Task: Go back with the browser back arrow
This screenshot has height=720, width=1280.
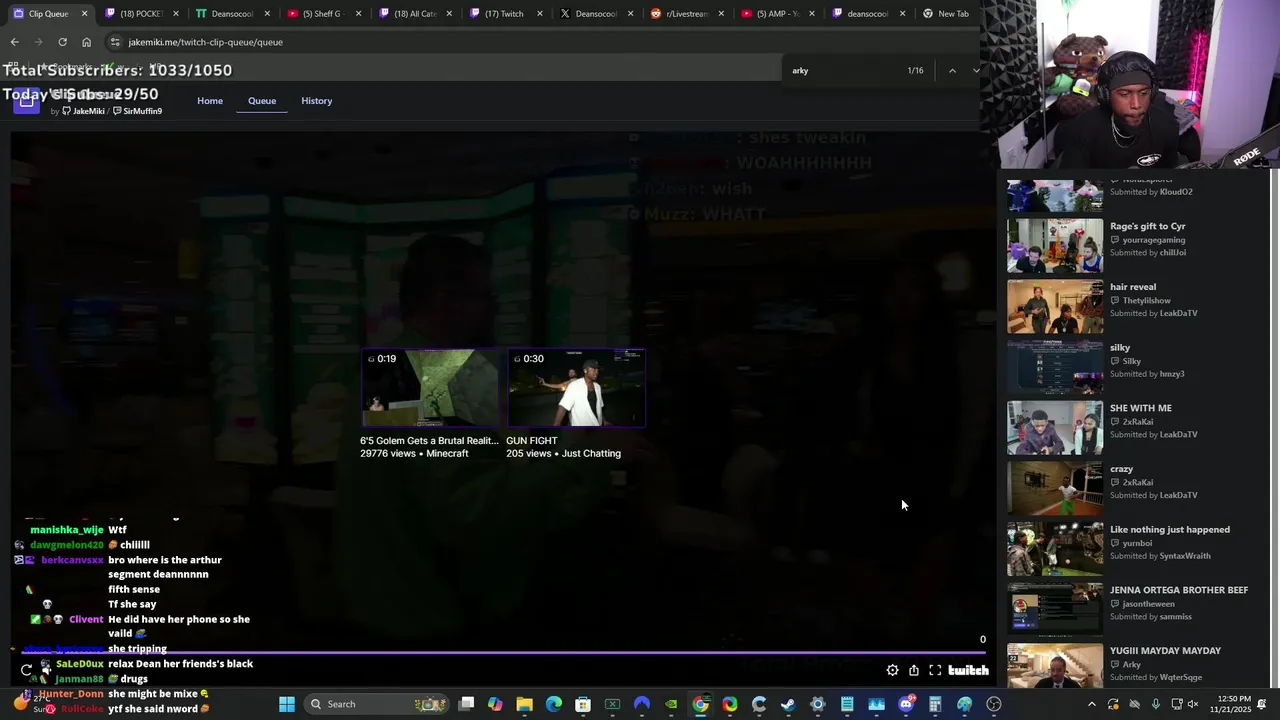Action: [x=14, y=42]
